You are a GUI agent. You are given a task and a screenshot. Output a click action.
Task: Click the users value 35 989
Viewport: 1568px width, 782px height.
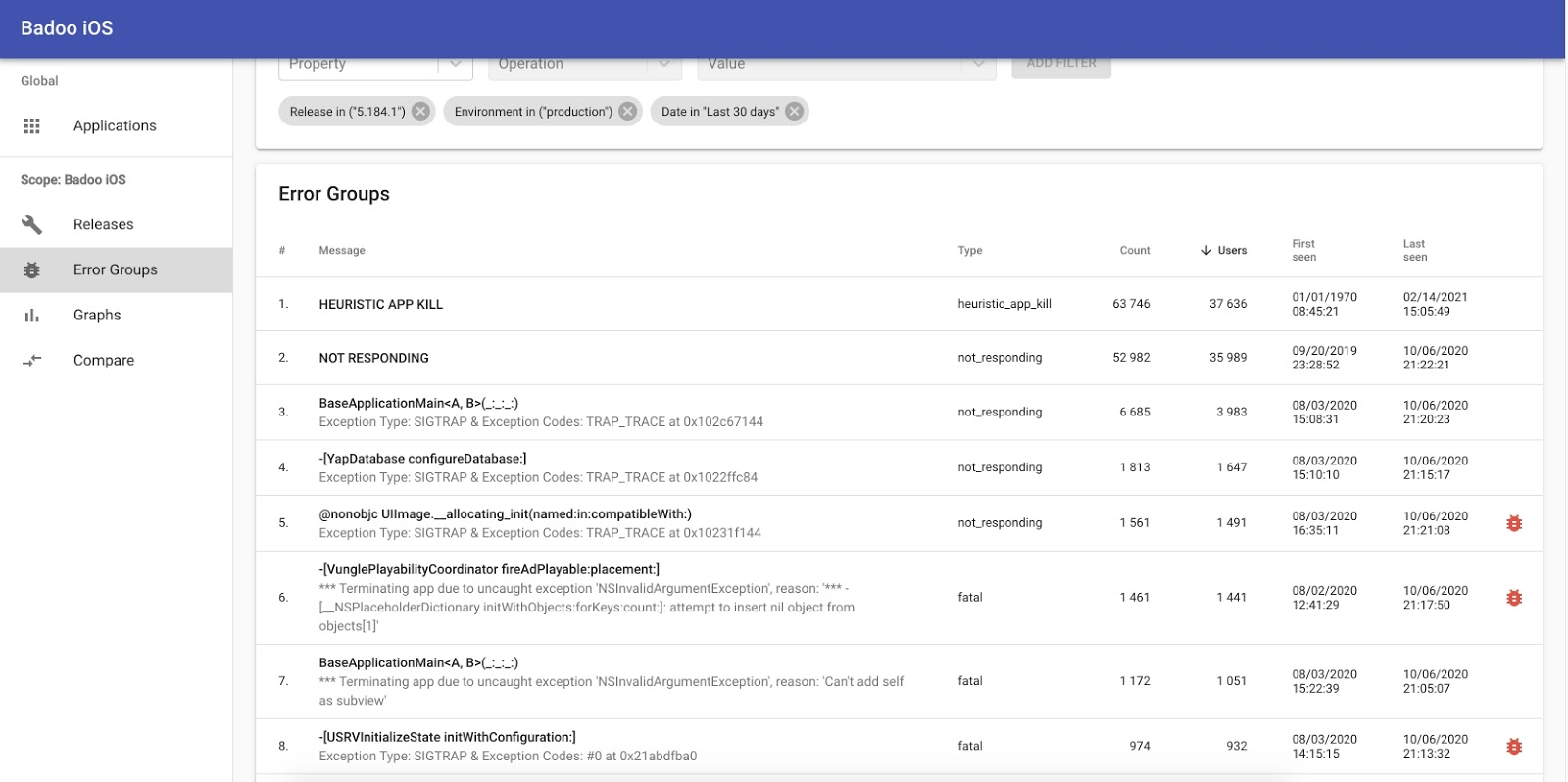tap(1228, 358)
